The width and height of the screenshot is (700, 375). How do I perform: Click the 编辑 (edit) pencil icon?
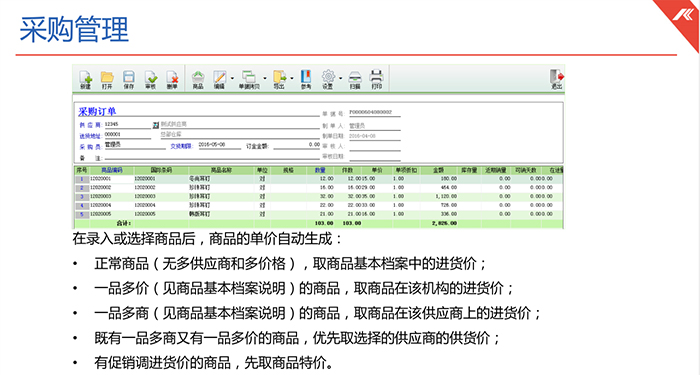click(219, 80)
